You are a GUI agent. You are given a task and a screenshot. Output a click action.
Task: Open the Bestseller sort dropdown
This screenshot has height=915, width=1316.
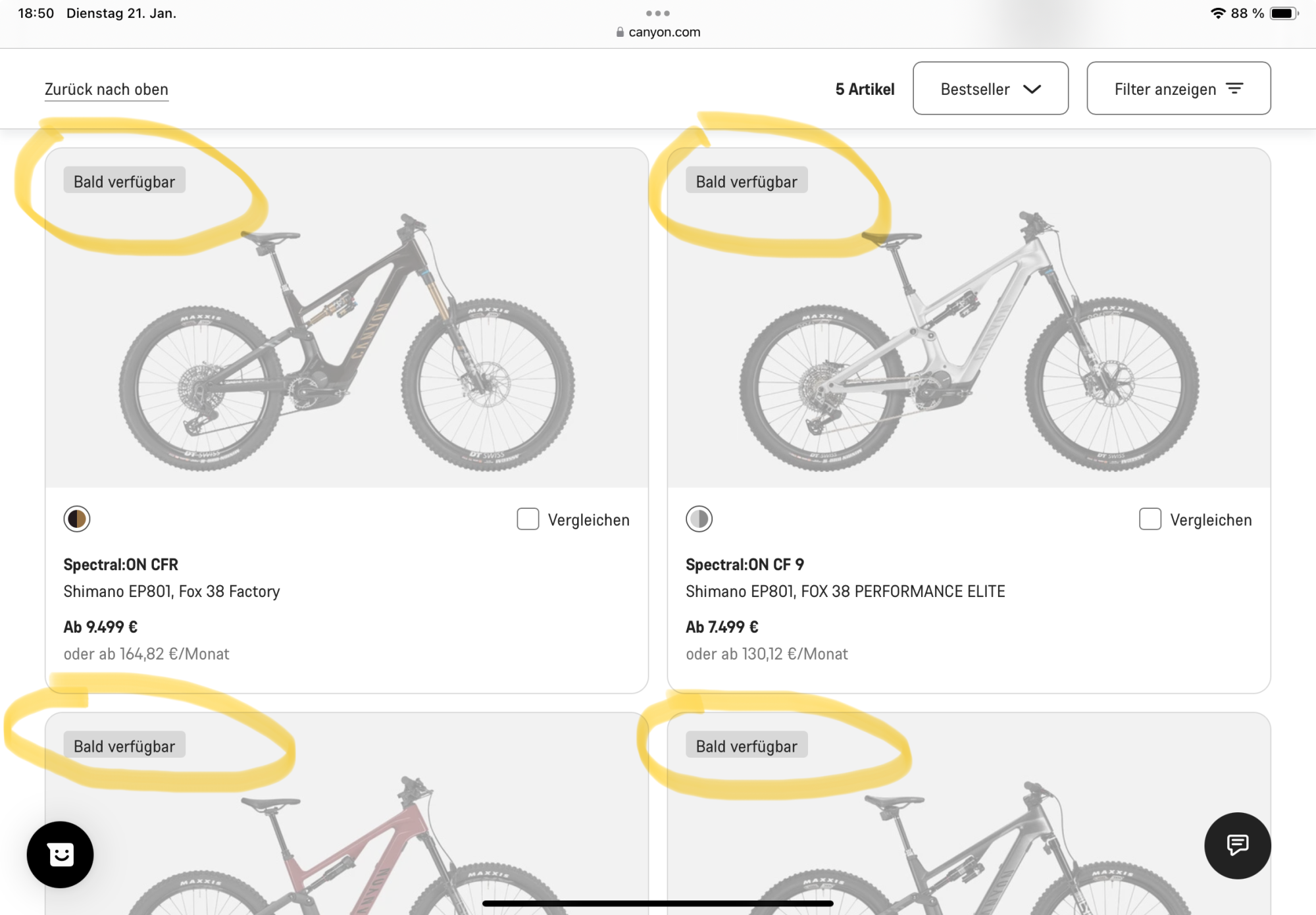[x=990, y=89]
